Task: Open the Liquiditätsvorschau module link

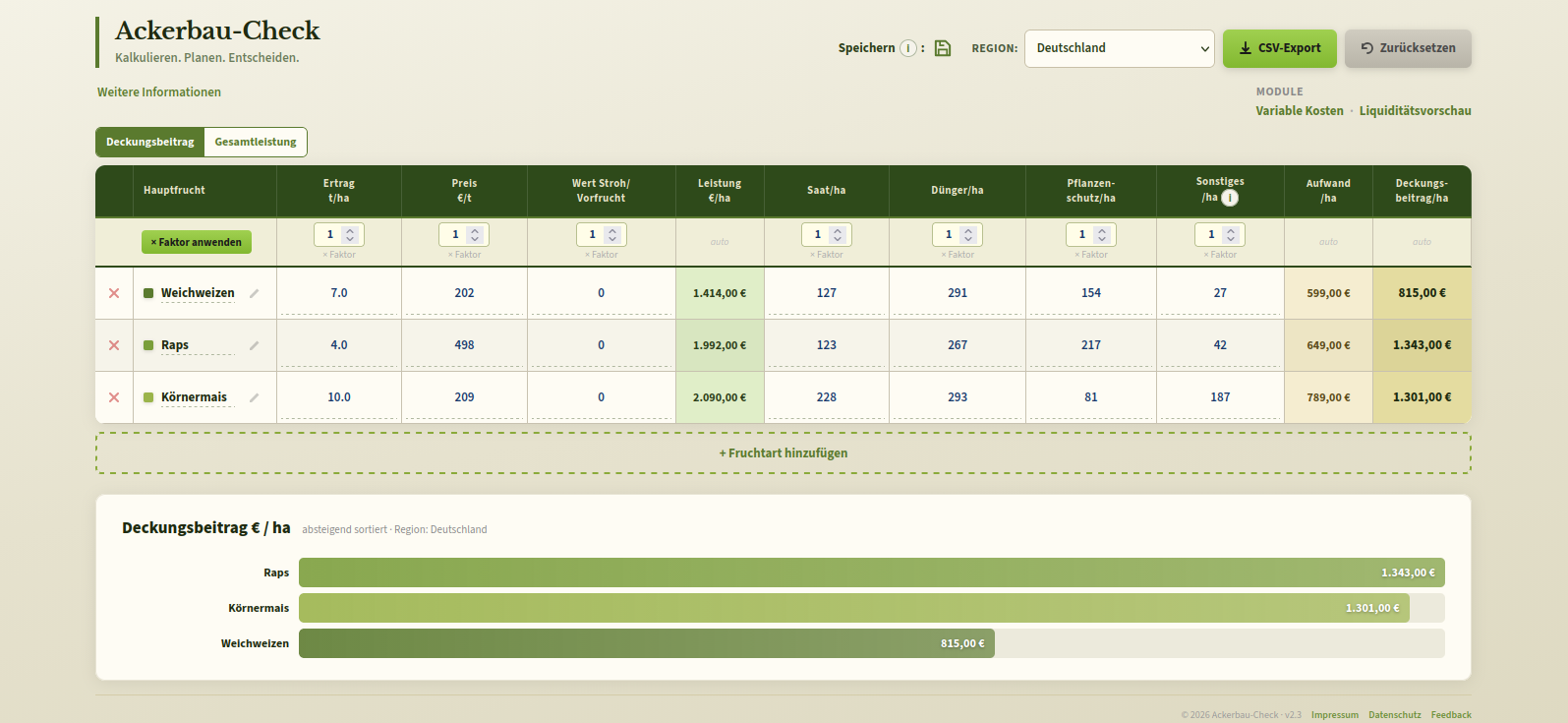Action: click(x=1415, y=111)
